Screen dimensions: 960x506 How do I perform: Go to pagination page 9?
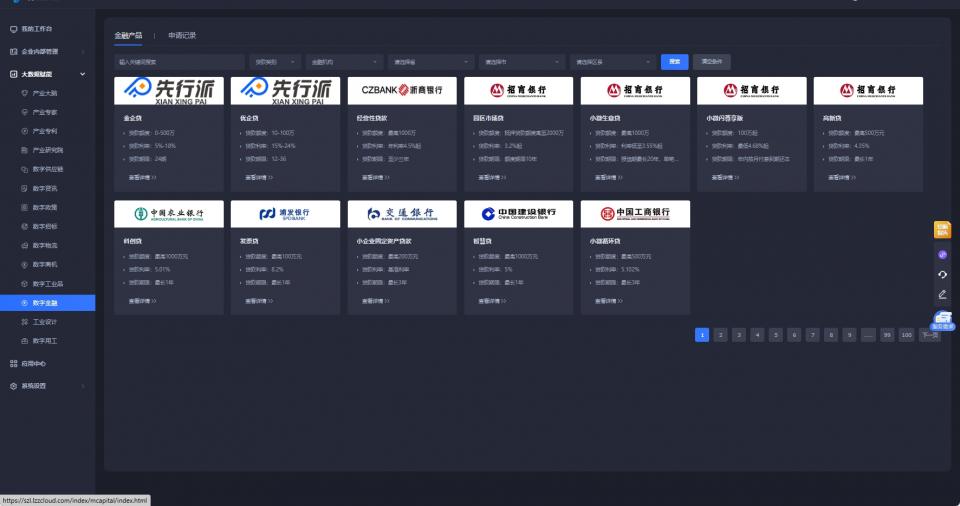(849, 335)
